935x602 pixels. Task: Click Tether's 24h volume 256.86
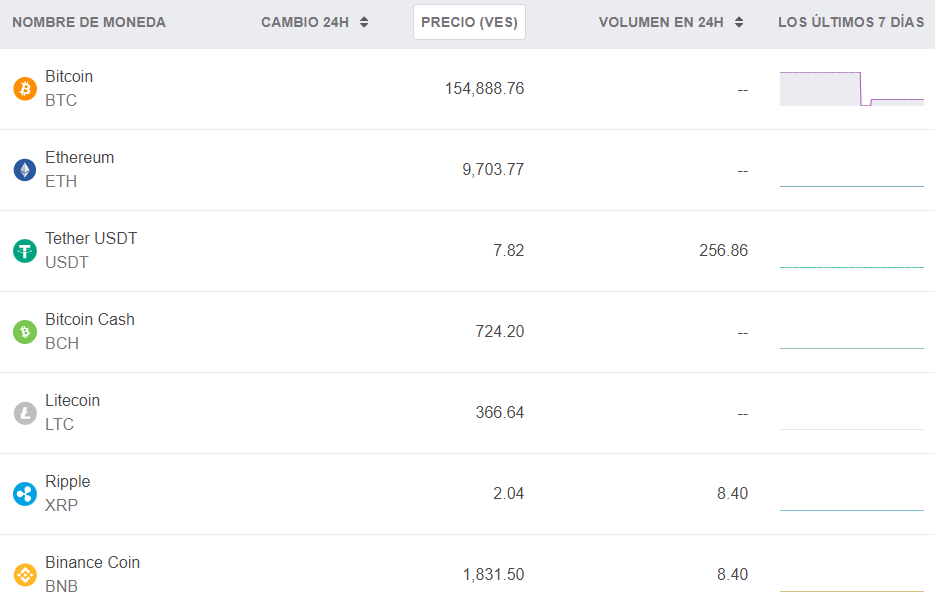723,251
